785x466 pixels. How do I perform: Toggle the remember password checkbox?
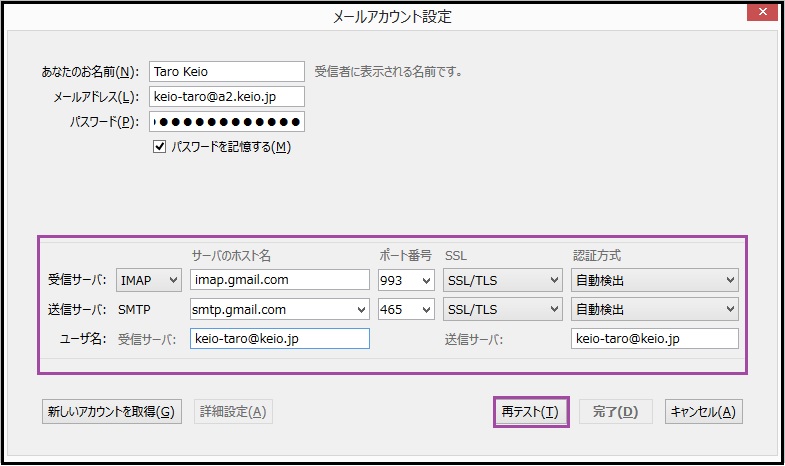[159, 147]
